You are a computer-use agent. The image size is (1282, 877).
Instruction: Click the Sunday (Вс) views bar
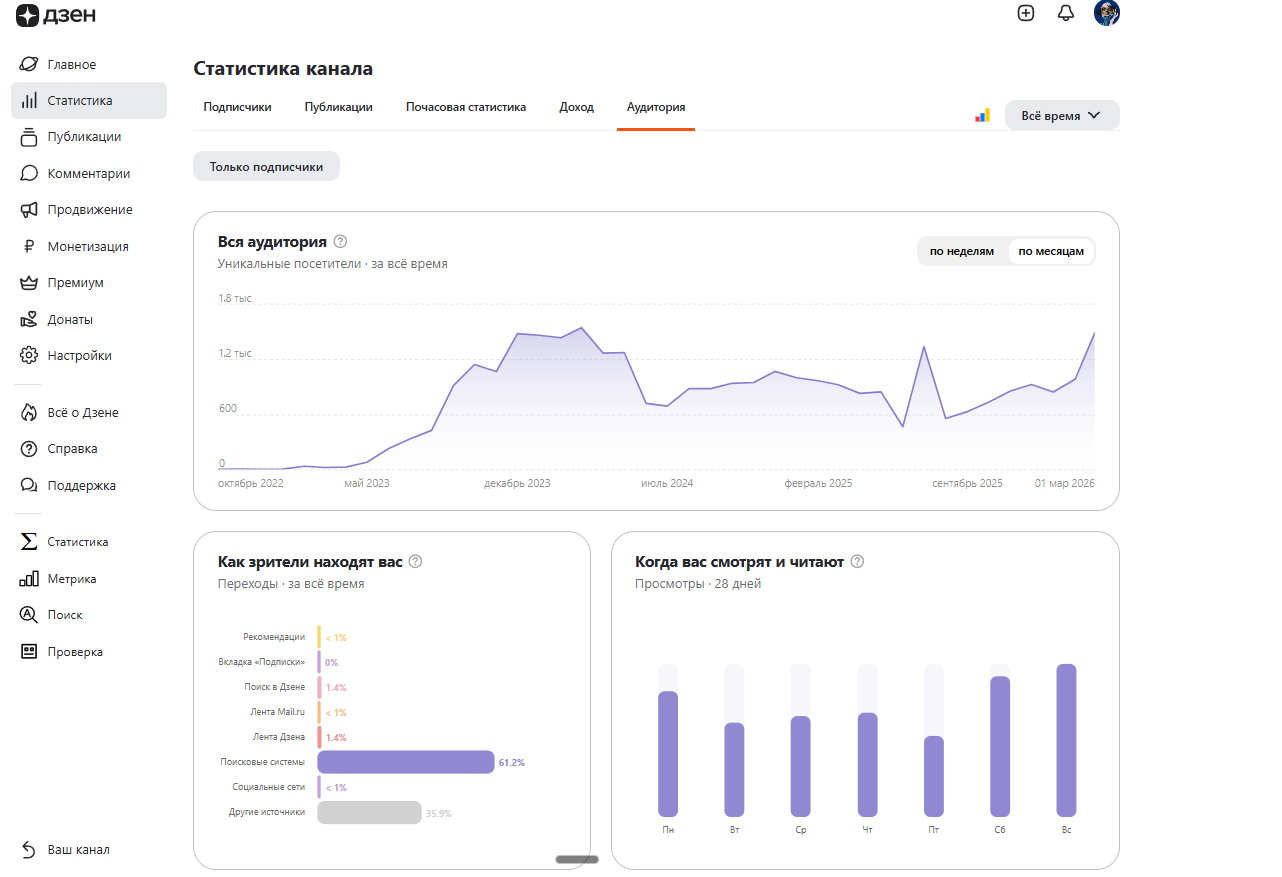pyautogui.click(x=1066, y=740)
